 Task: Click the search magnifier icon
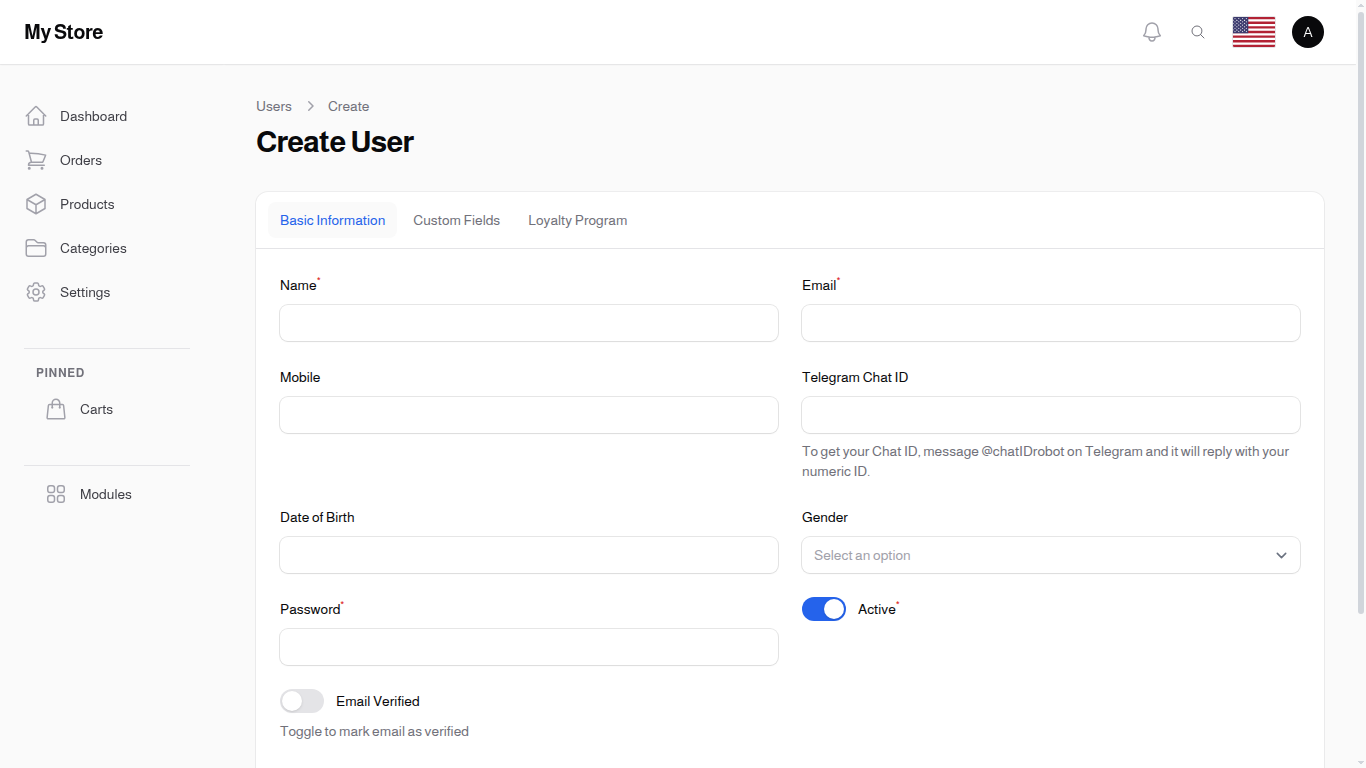point(1198,31)
